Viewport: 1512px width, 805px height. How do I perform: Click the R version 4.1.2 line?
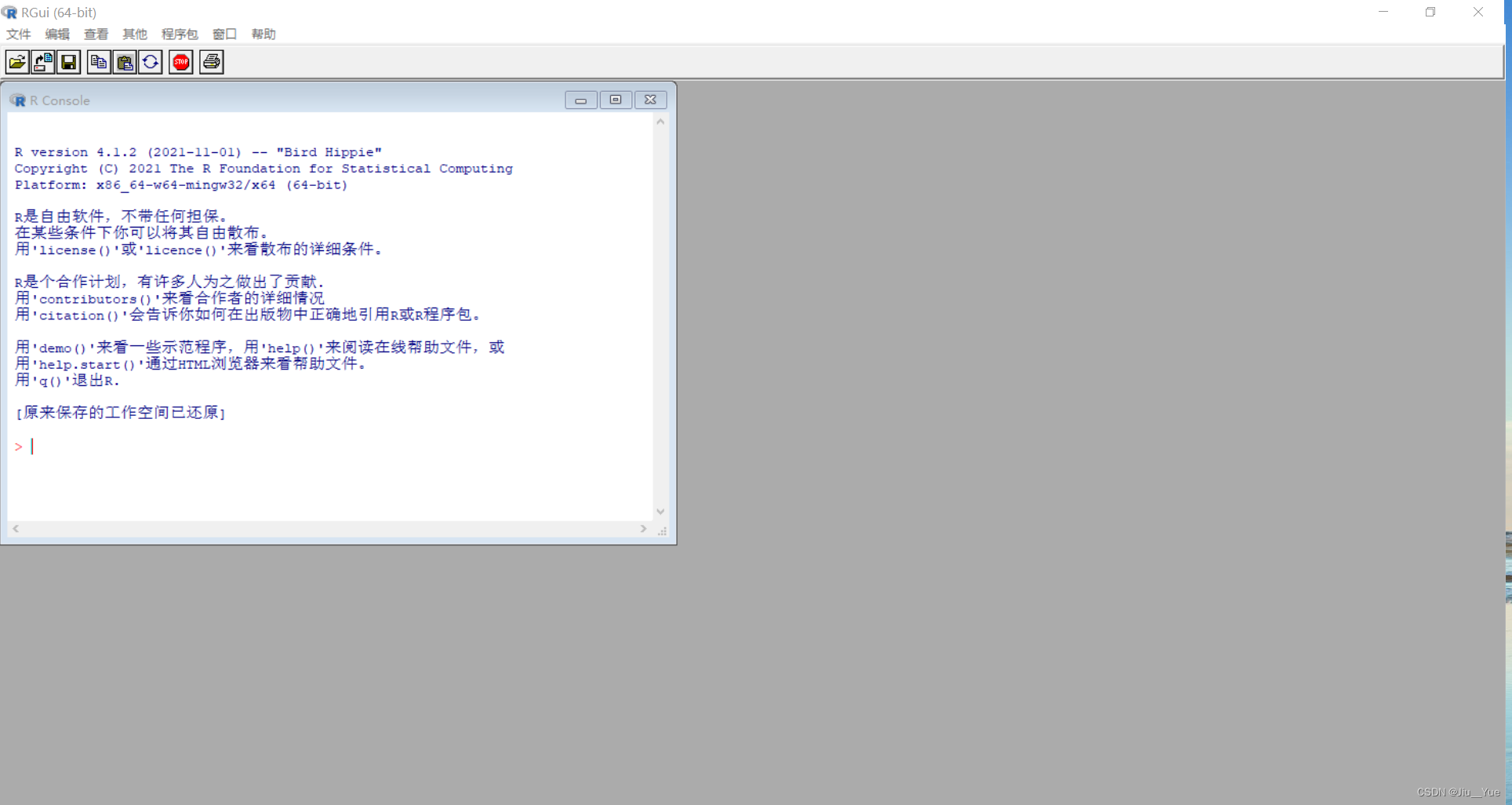point(198,152)
